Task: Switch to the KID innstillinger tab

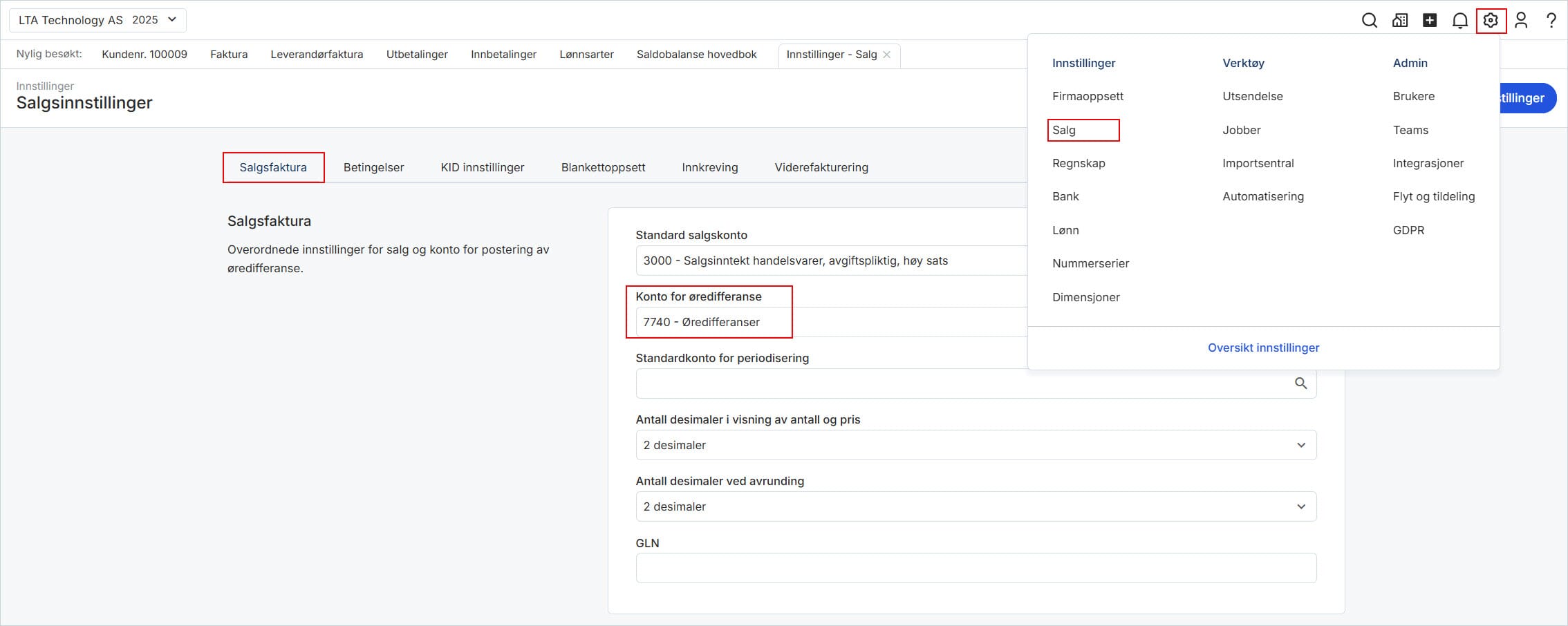Action: [482, 167]
